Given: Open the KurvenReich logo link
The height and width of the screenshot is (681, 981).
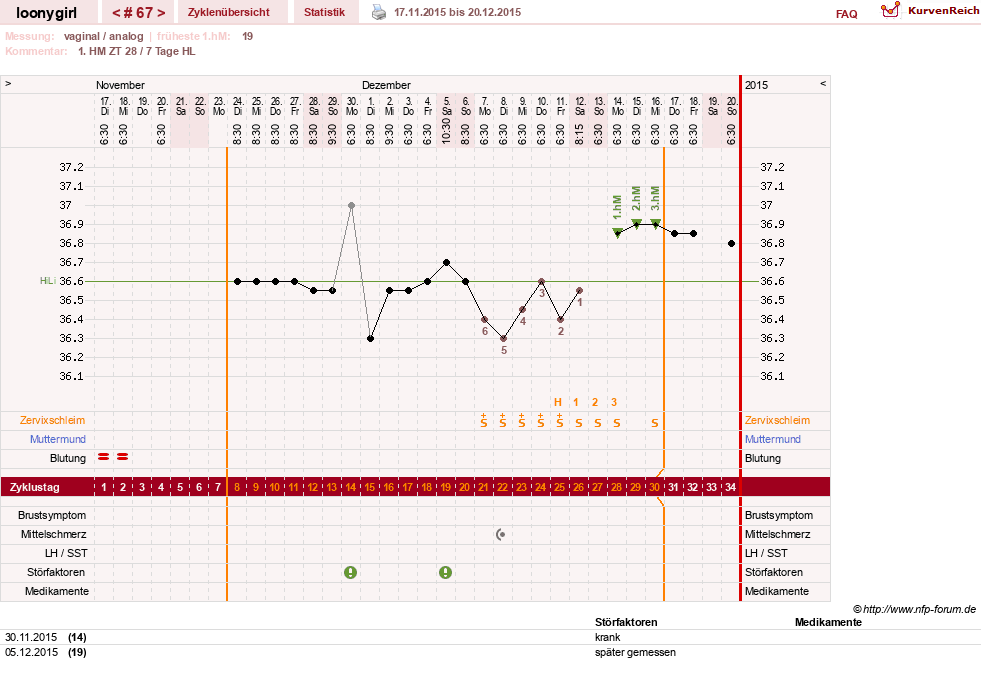Looking at the screenshot, I should coord(929,11).
